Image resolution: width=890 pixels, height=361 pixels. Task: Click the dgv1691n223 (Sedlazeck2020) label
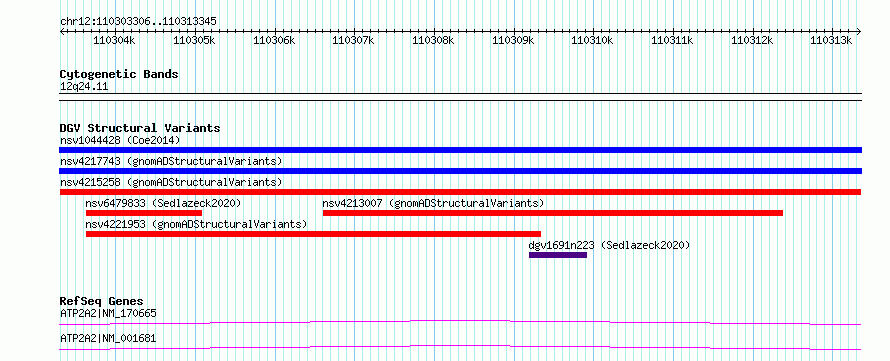(610, 245)
